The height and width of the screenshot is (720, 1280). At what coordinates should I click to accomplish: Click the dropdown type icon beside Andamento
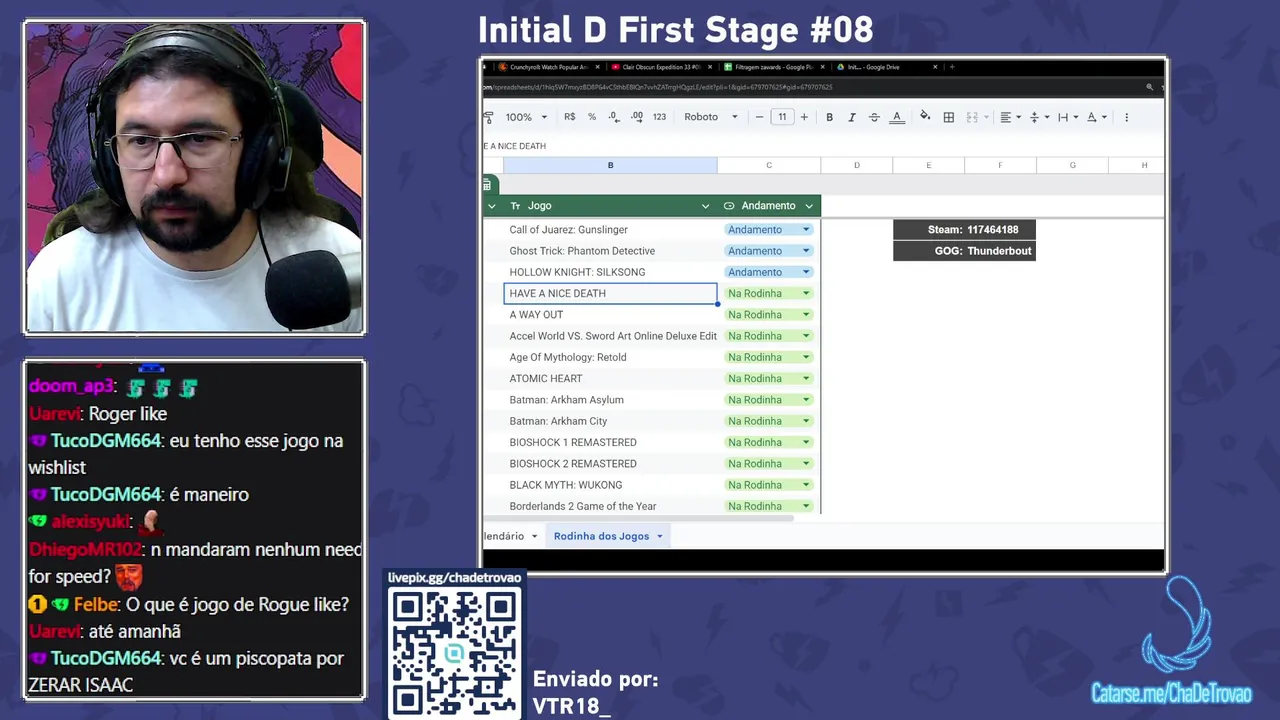tap(729, 206)
